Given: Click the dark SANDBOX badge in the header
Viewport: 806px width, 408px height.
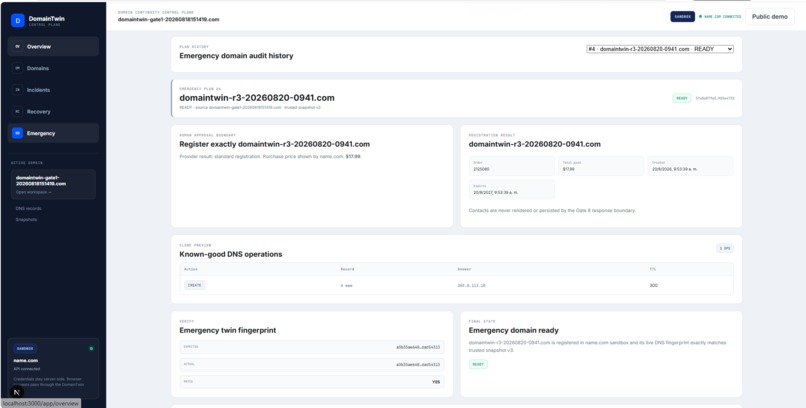Looking at the screenshot, I should pos(682,16).
